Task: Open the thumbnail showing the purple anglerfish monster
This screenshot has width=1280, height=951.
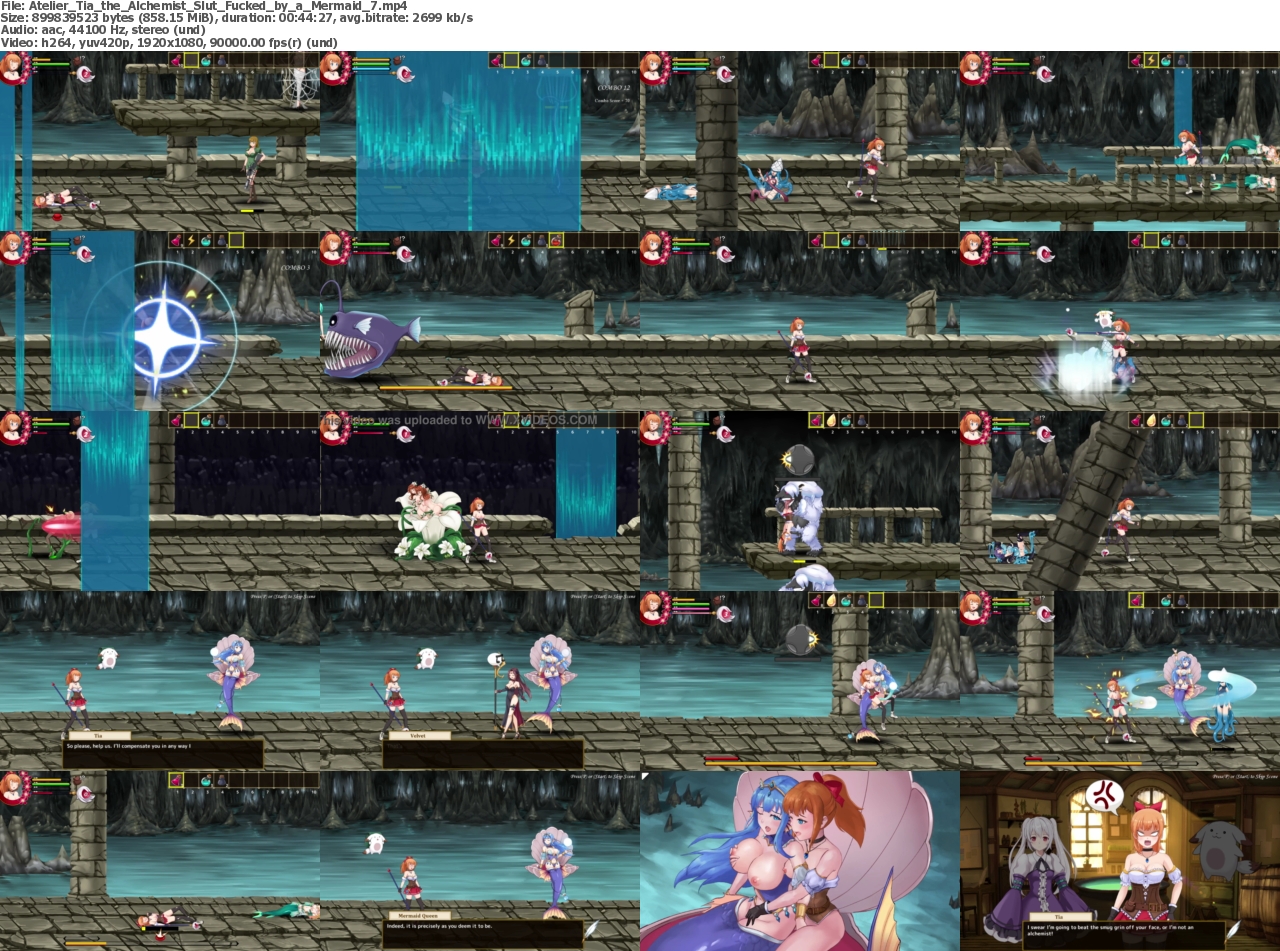Action: 480,321
